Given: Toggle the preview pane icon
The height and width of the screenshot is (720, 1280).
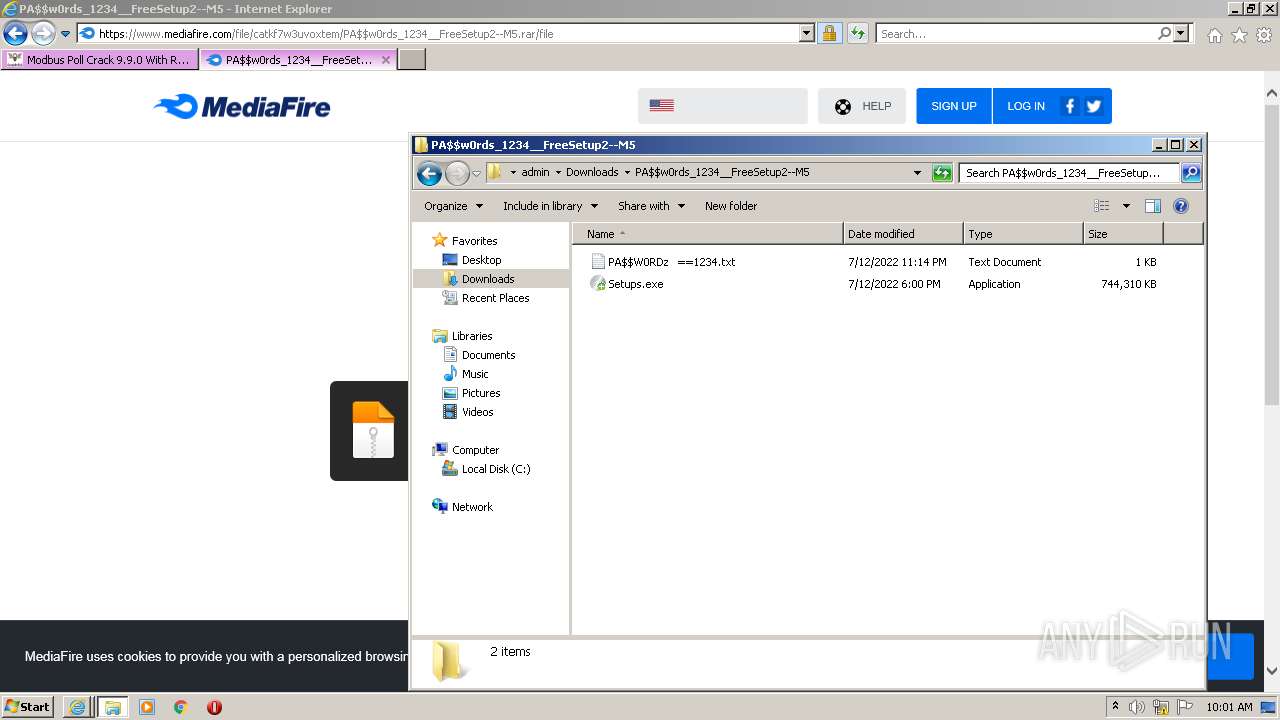Looking at the screenshot, I should tap(1152, 206).
